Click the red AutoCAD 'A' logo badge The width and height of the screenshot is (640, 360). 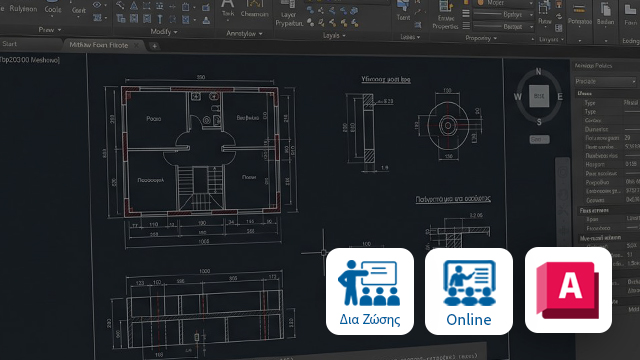click(x=568, y=290)
